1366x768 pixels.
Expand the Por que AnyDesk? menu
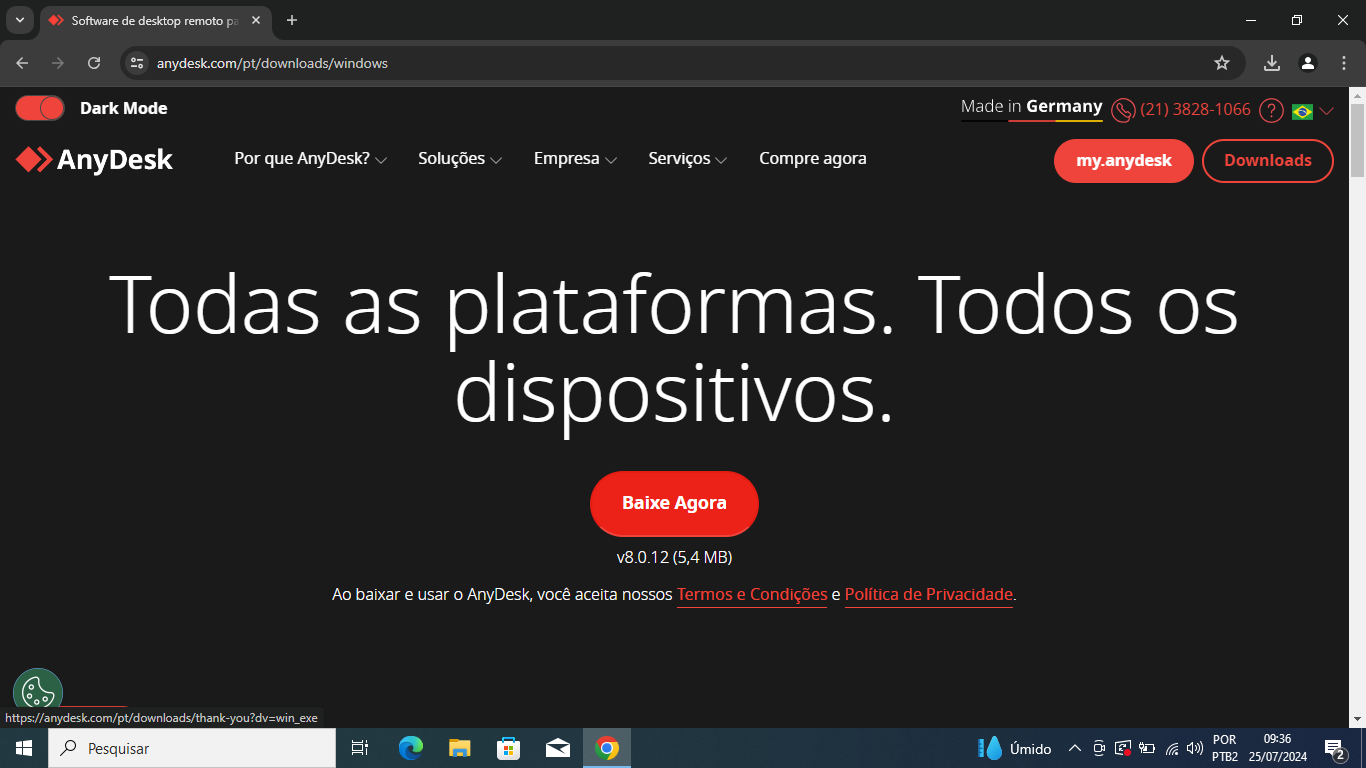coord(310,158)
